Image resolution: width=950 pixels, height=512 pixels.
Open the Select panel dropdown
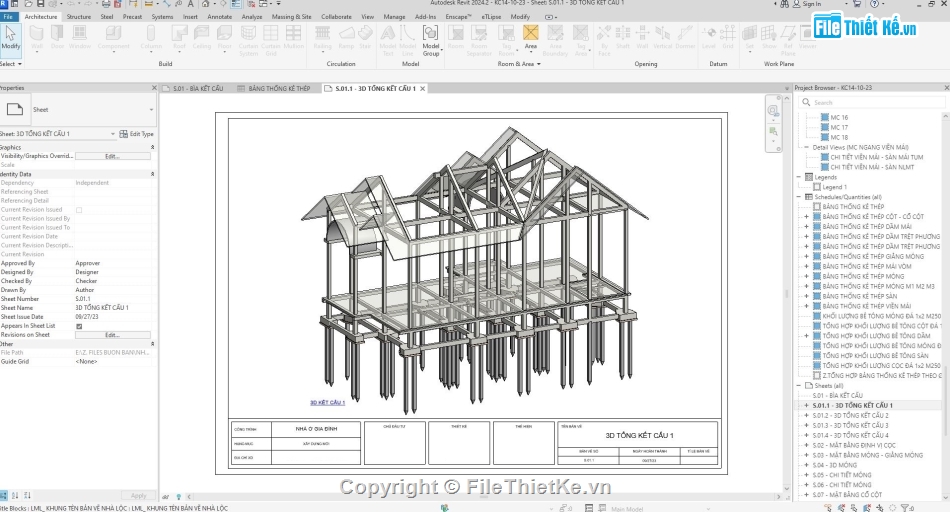click(x=11, y=64)
